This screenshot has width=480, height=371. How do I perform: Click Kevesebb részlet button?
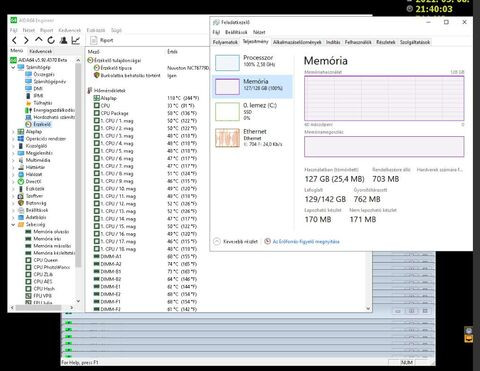pos(236,241)
